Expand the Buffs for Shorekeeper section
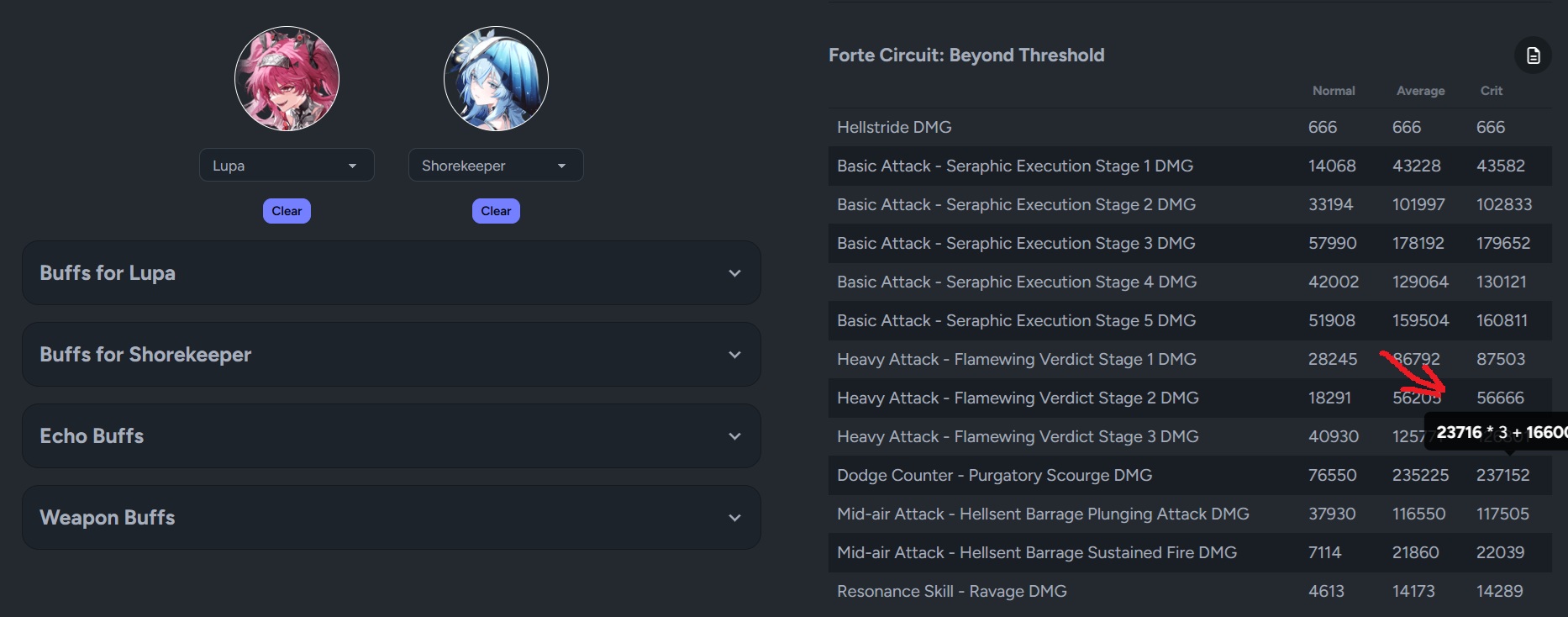Screen dimensions: 1568x617 [x=392, y=355]
